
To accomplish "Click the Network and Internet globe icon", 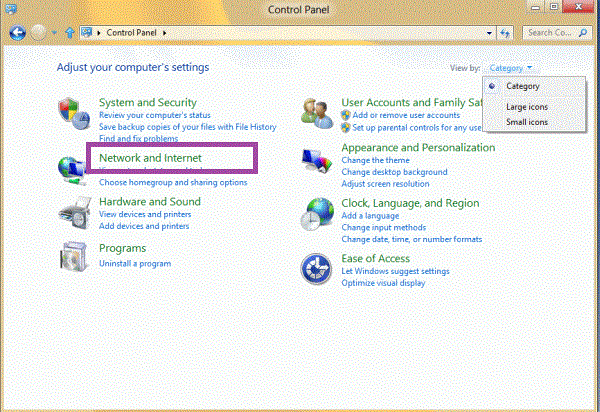I will tap(72, 169).
